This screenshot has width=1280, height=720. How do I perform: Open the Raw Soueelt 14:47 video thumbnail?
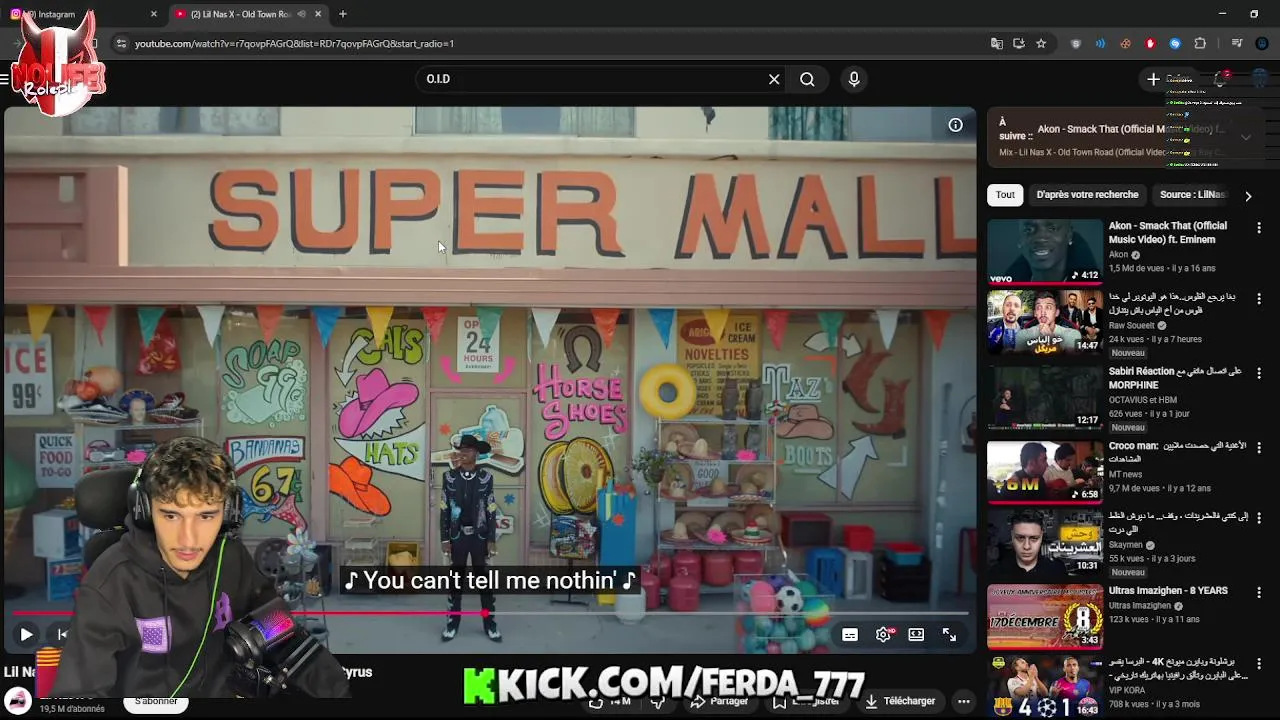[1045, 322]
